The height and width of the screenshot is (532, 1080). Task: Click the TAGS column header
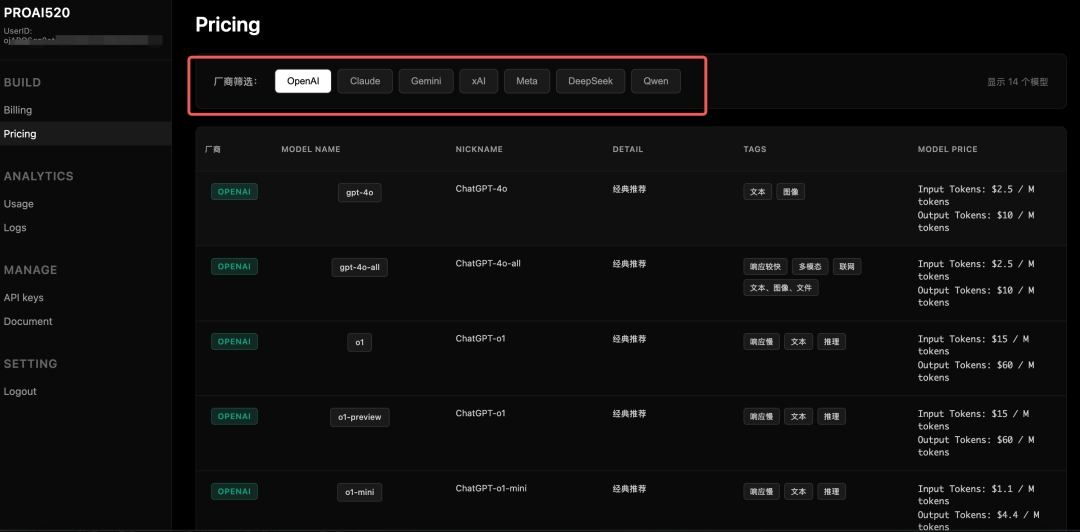[755, 150]
